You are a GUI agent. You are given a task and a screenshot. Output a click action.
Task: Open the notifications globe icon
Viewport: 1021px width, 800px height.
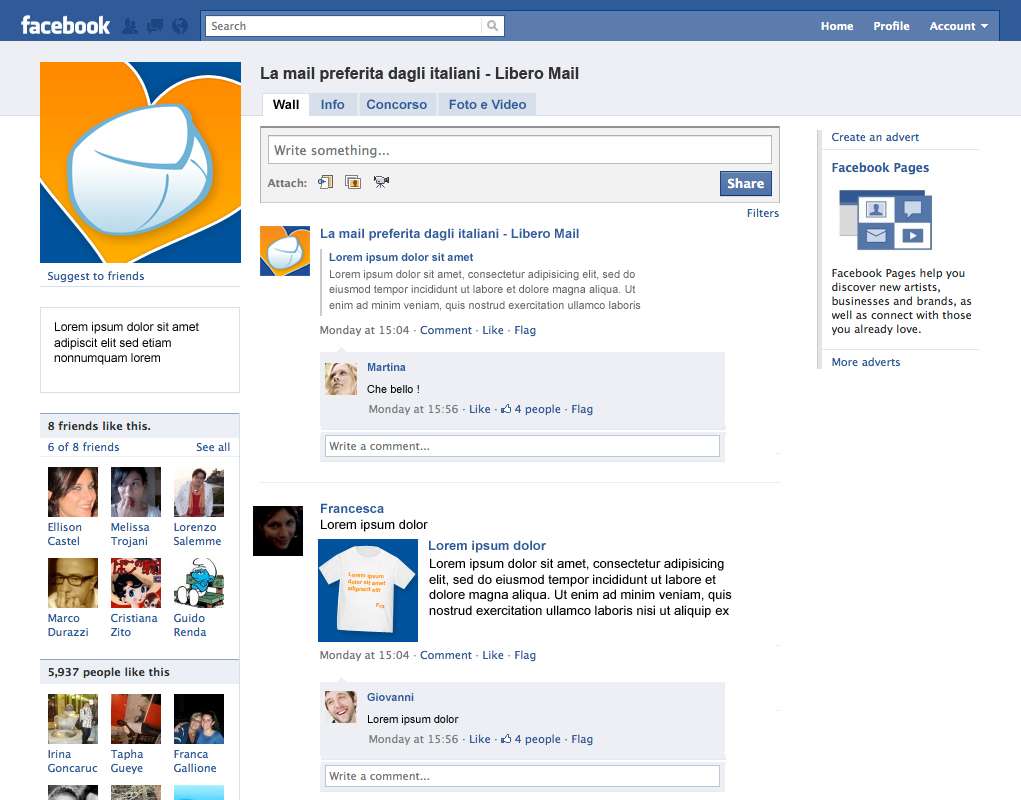(x=180, y=26)
